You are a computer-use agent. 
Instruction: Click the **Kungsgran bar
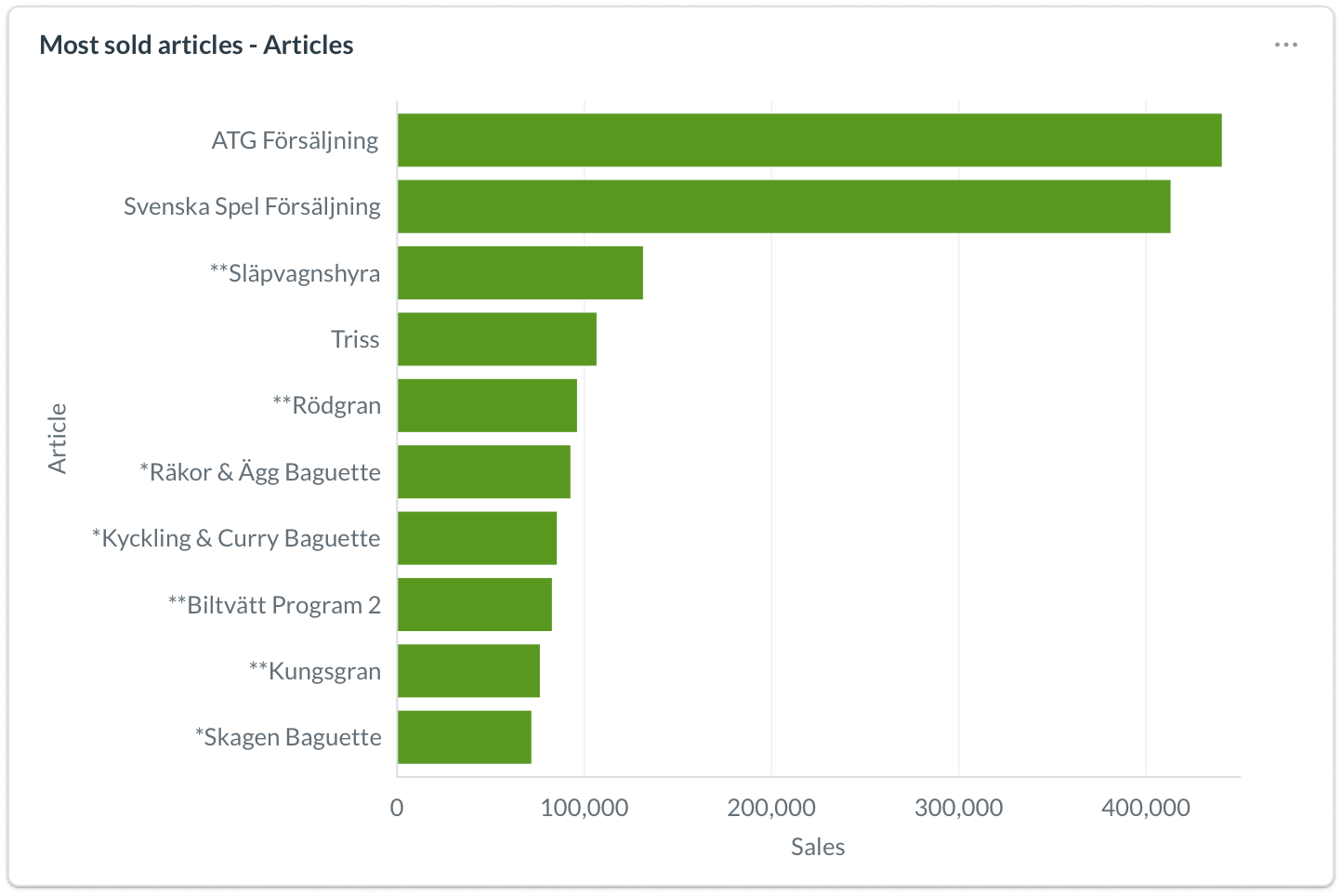pos(468,671)
